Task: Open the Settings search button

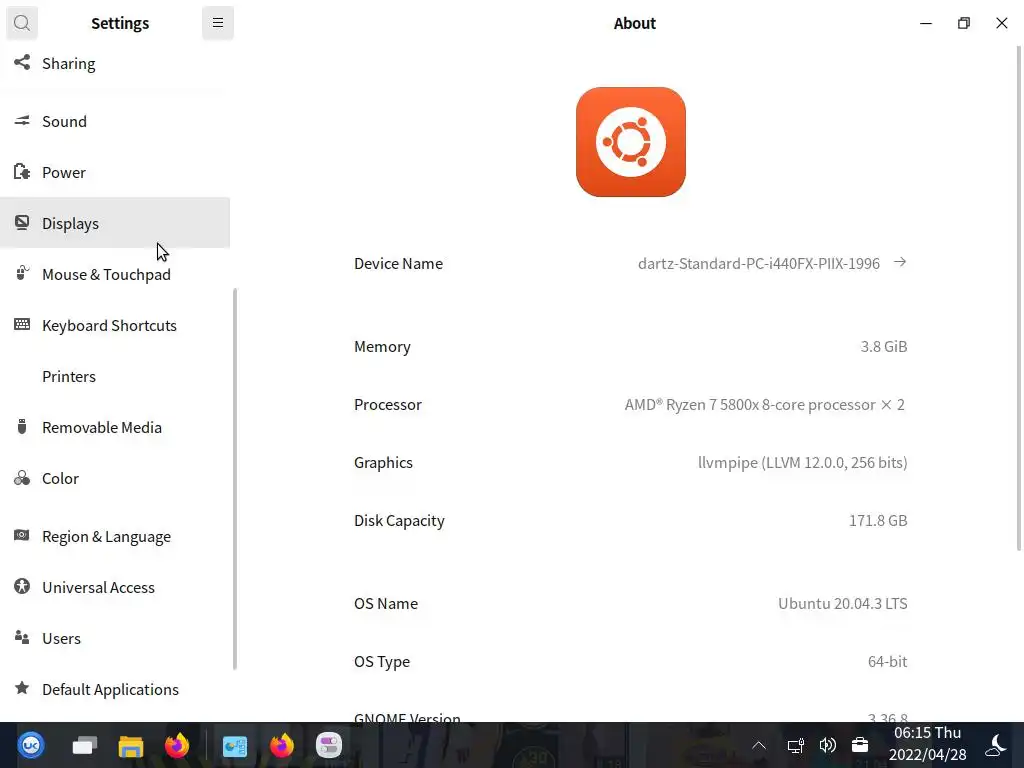Action: 22,23
